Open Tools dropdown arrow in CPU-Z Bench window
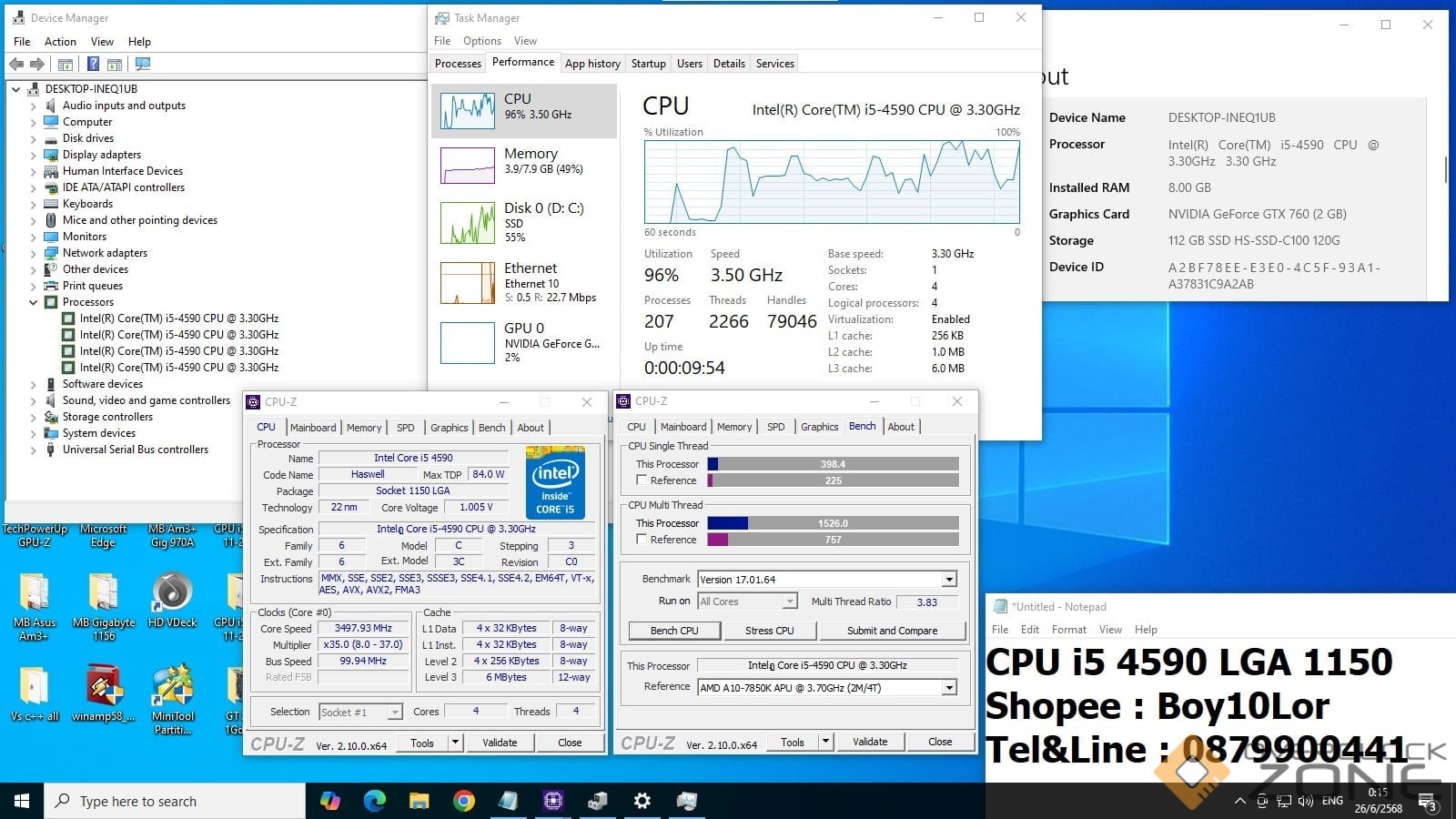 [x=825, y=742]
